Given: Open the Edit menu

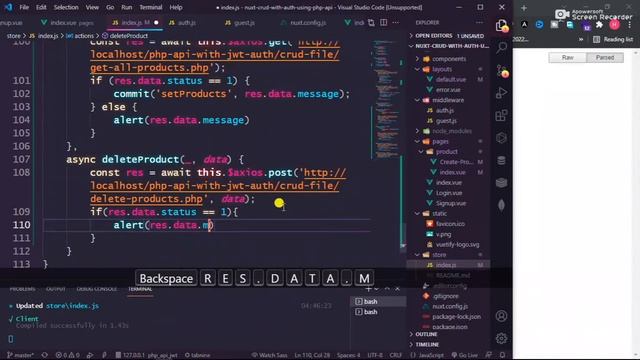Looking at the screenshot, I should 41,7.
